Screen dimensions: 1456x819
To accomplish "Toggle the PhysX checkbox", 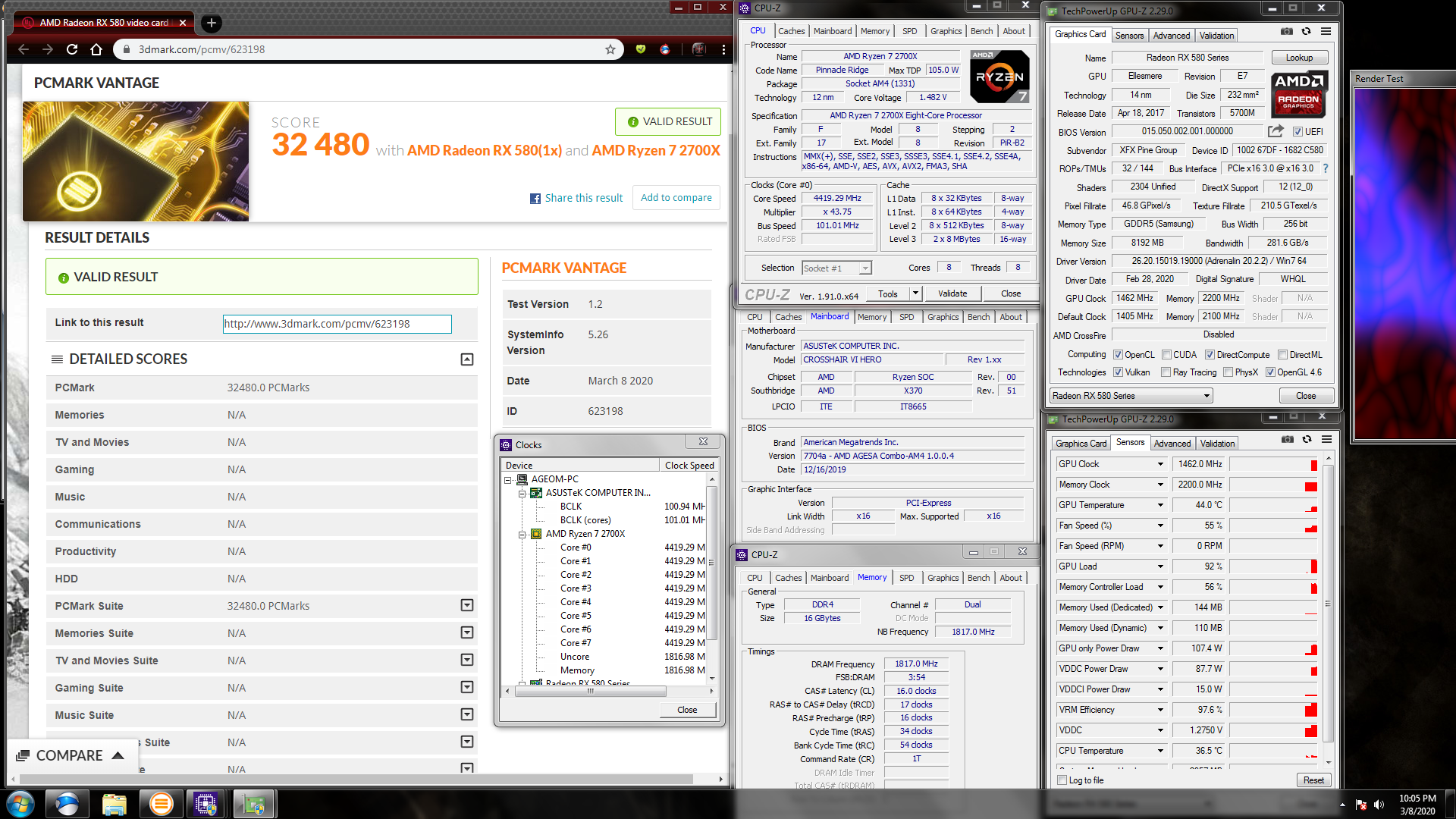I will tap(1228, 372).
